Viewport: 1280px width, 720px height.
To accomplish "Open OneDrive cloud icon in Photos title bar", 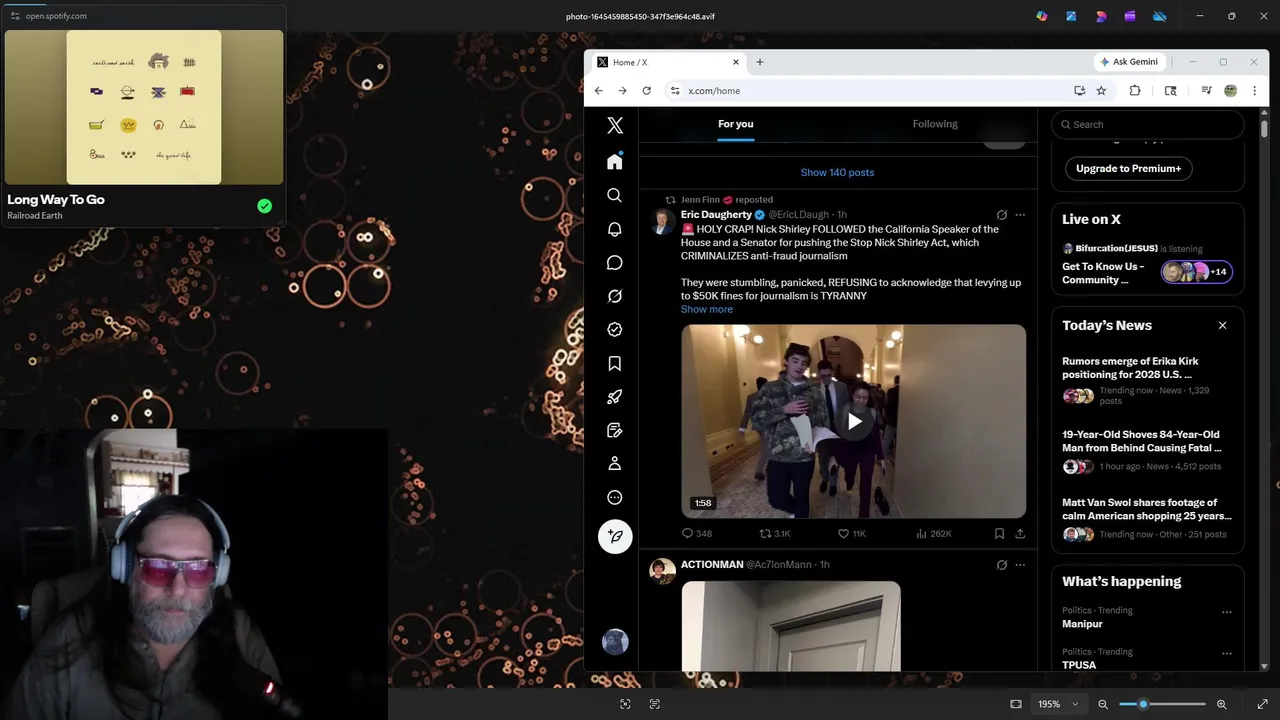I will click(1160, 16).
